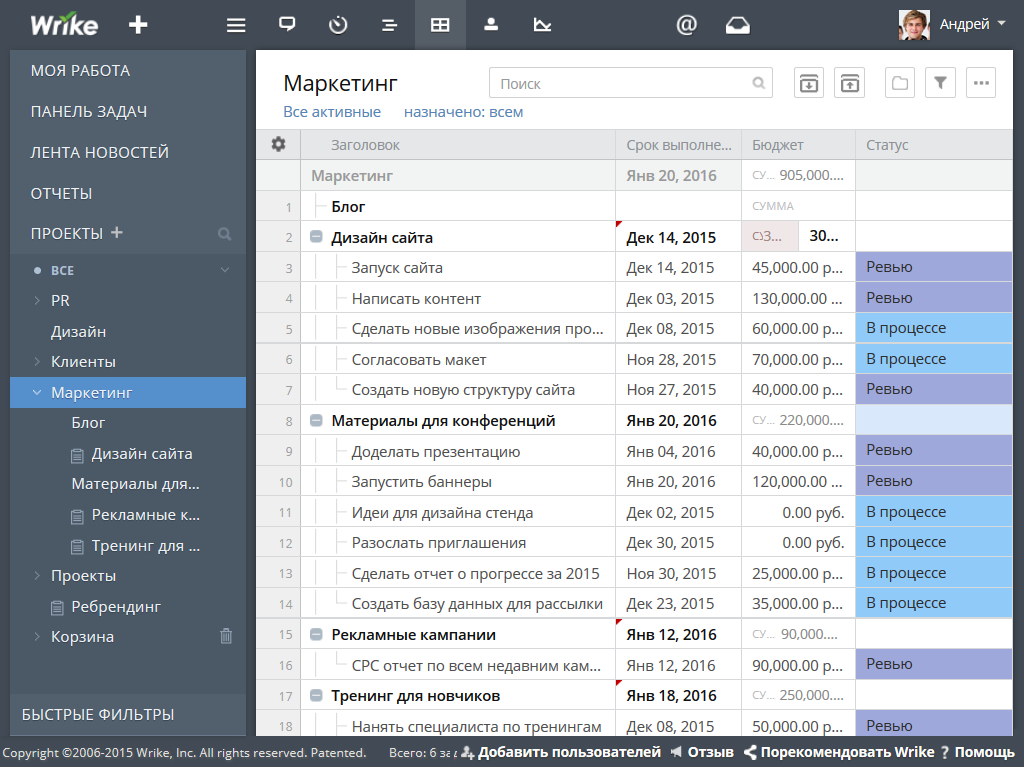Image resolution: width=1024 pixels, height=767 pixels.
Task: Click the Корзина trash icon
Action: click(x=226, y=636)
